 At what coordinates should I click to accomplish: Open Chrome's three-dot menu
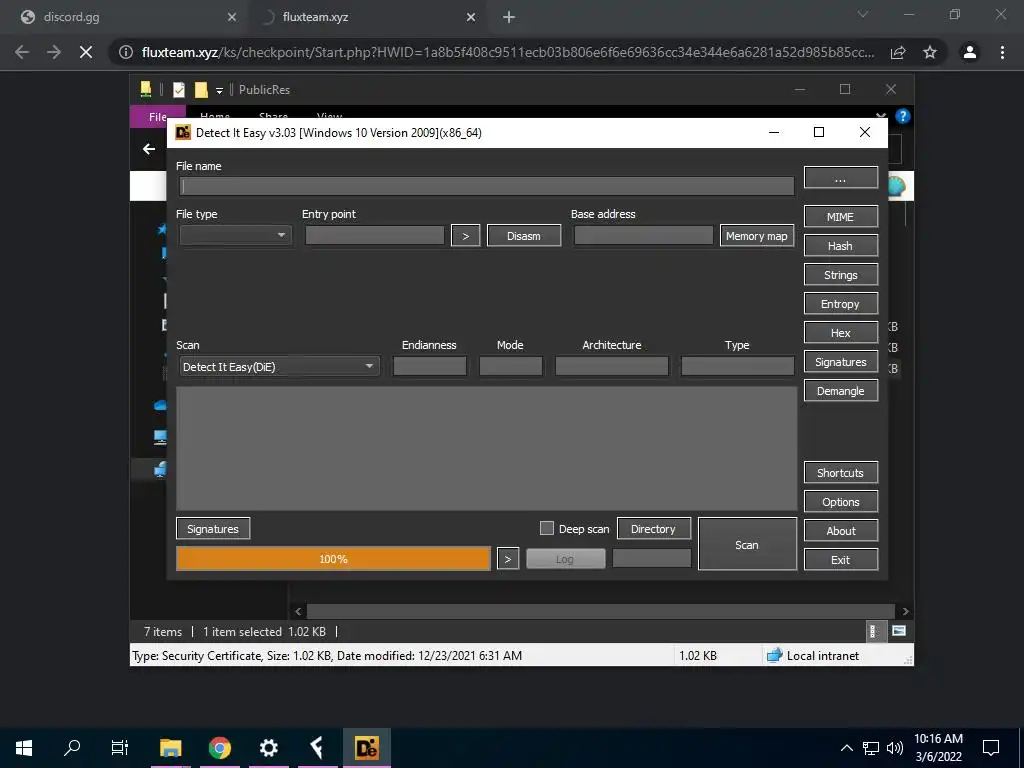1002,52
